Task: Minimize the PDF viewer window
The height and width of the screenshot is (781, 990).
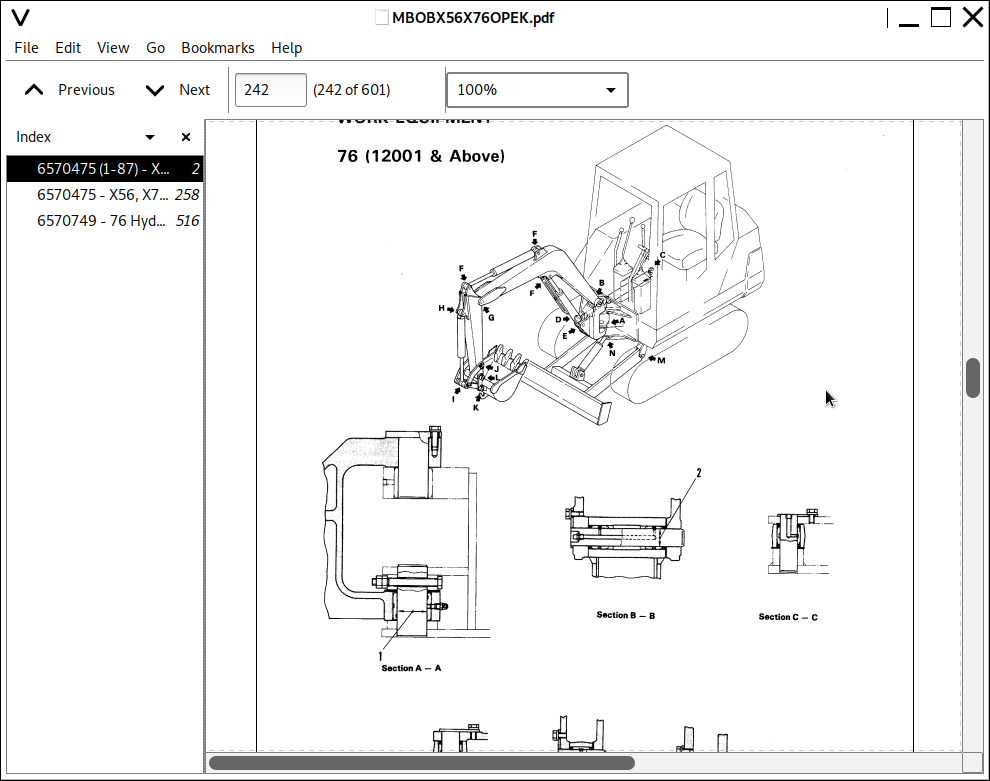Action: coord(907,17)
